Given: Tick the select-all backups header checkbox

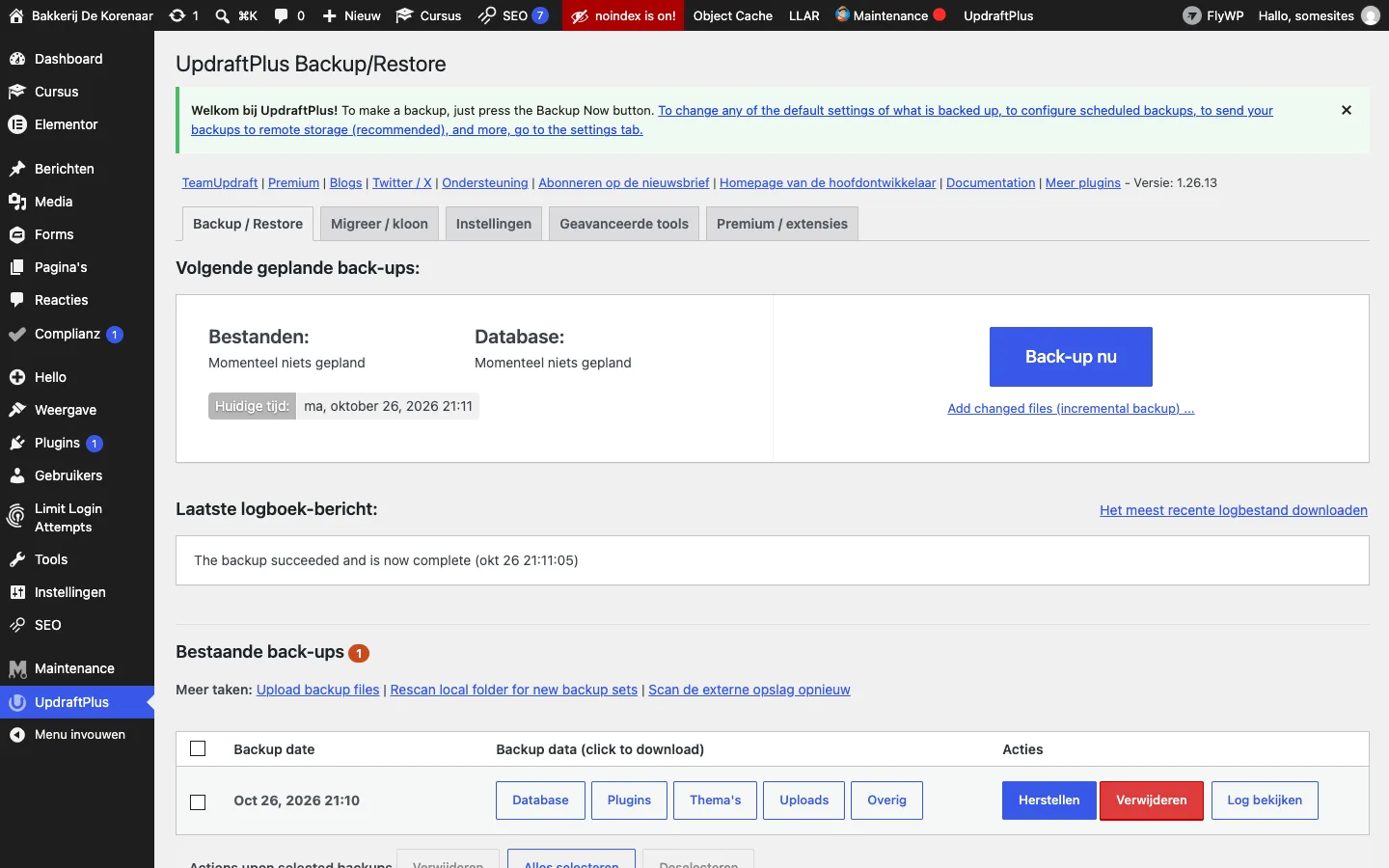Looking at the screenshot, I should tap(198, 748).
